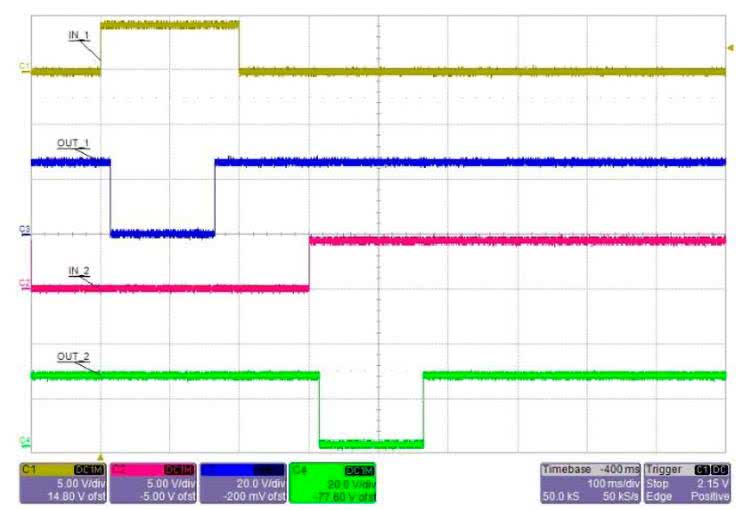Open the Timebase settings descriptor
Screen dimensions: 740x510
point(589,483)
